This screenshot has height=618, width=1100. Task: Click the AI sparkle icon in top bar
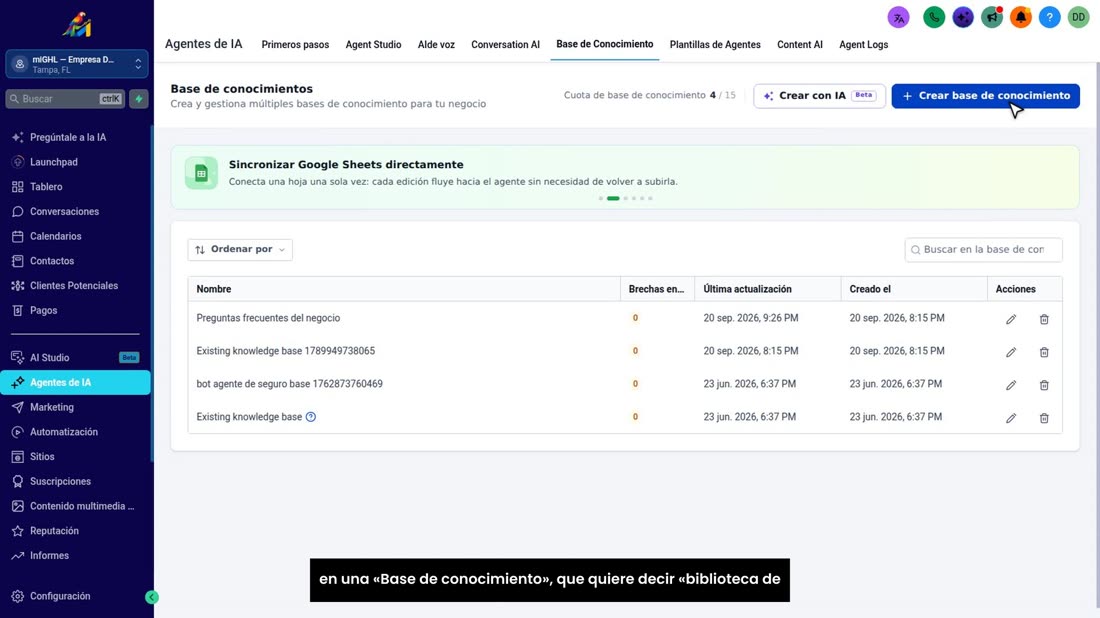[x=963, y=18]
